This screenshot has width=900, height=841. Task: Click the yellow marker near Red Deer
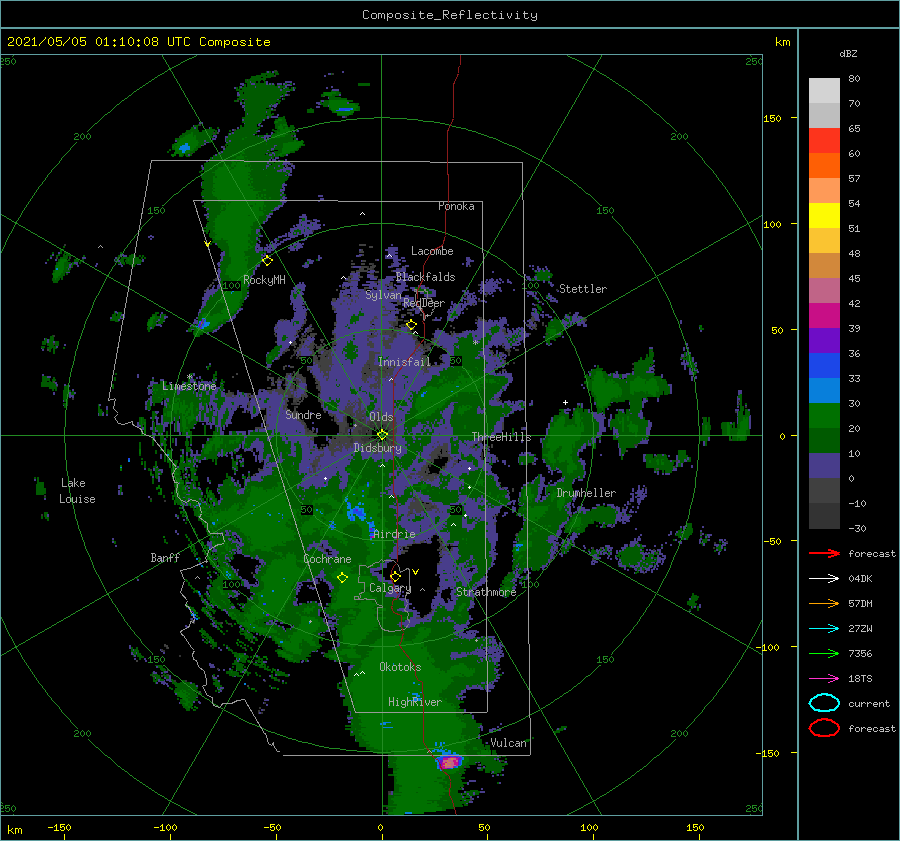411,325
